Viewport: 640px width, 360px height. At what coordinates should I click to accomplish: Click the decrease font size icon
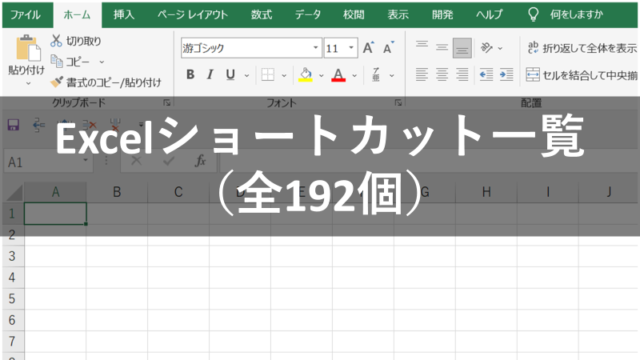[388, 48]
